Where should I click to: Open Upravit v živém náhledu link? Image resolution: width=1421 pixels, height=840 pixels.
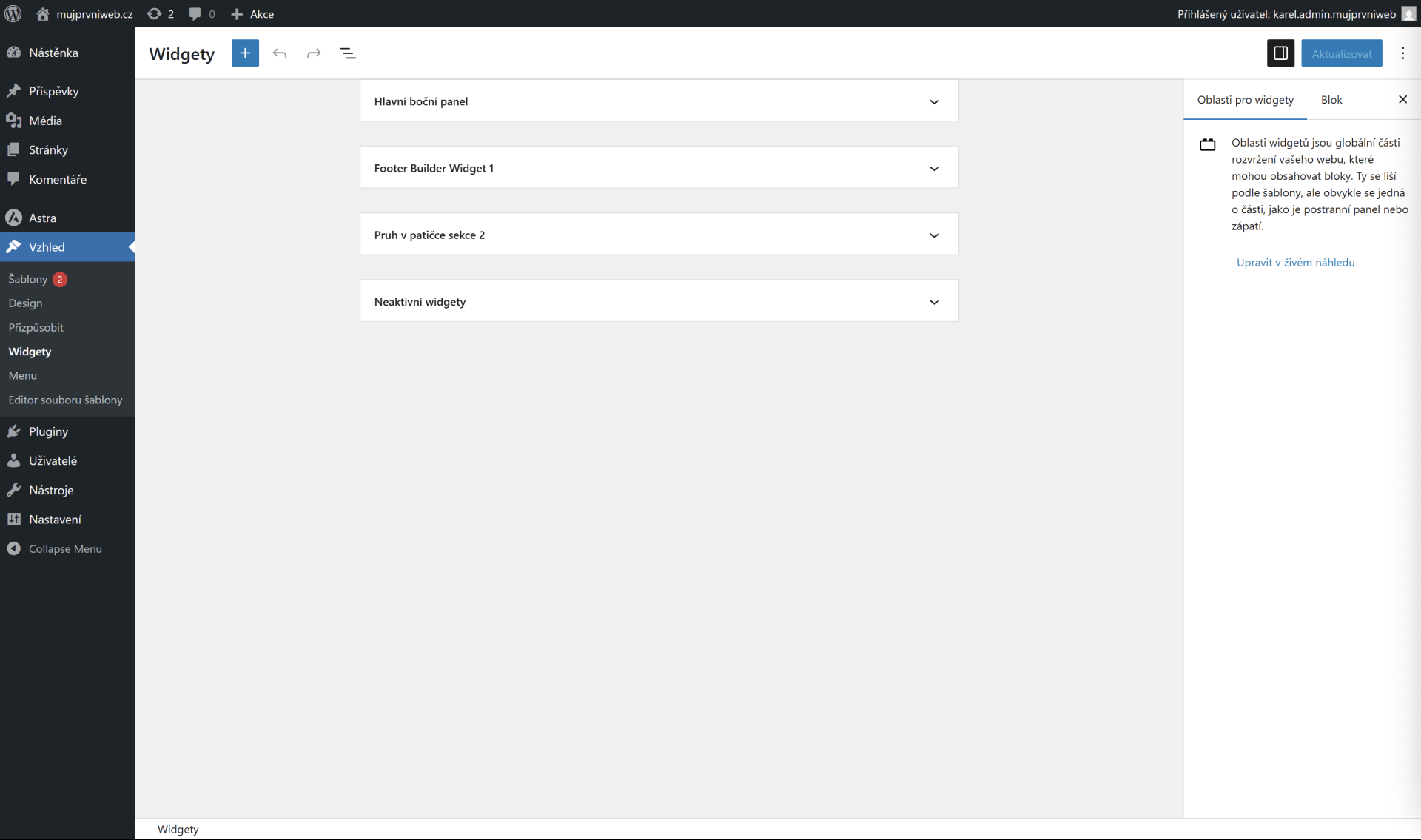(1295, 263)
